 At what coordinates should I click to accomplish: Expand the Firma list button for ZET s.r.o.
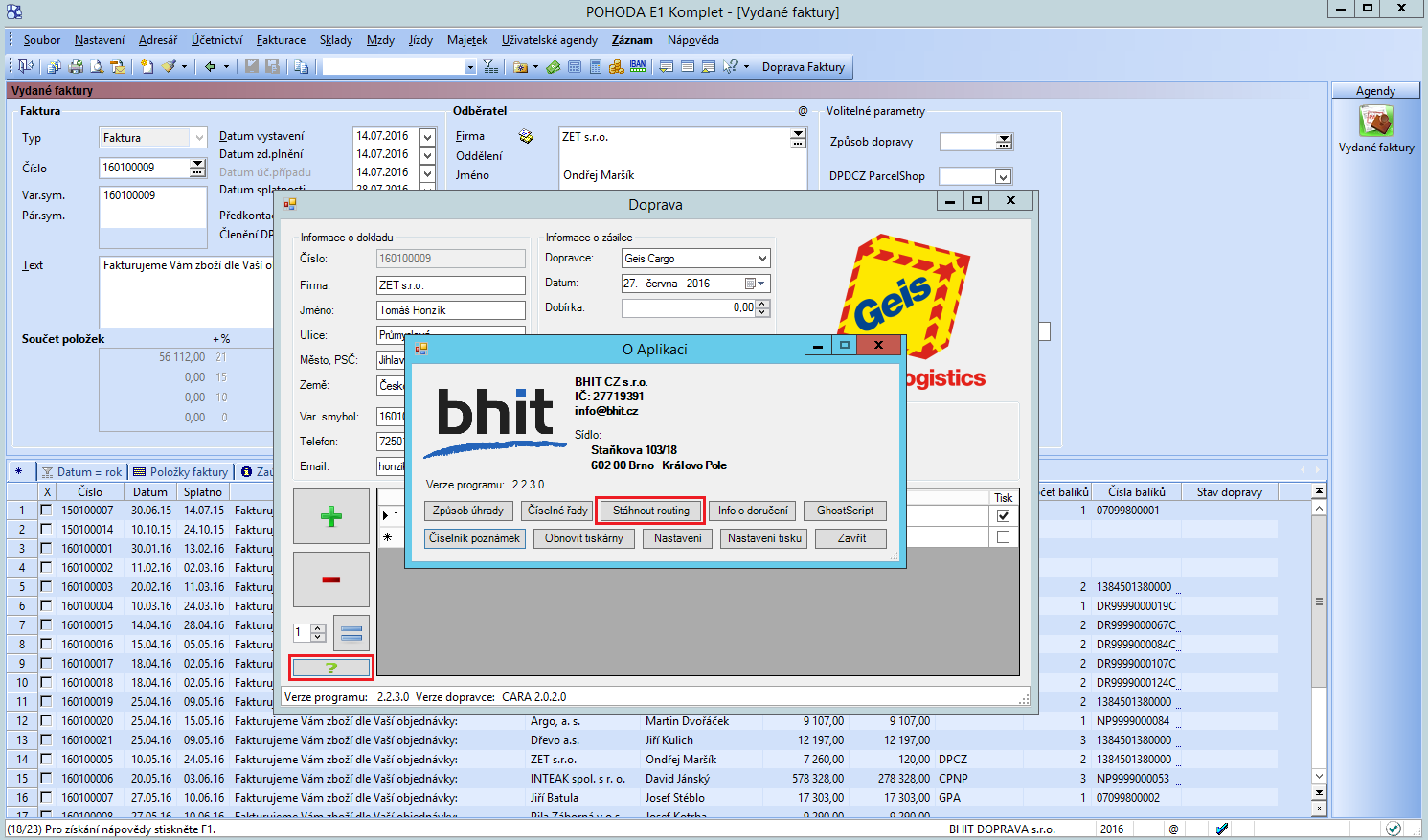coord(798,139)
